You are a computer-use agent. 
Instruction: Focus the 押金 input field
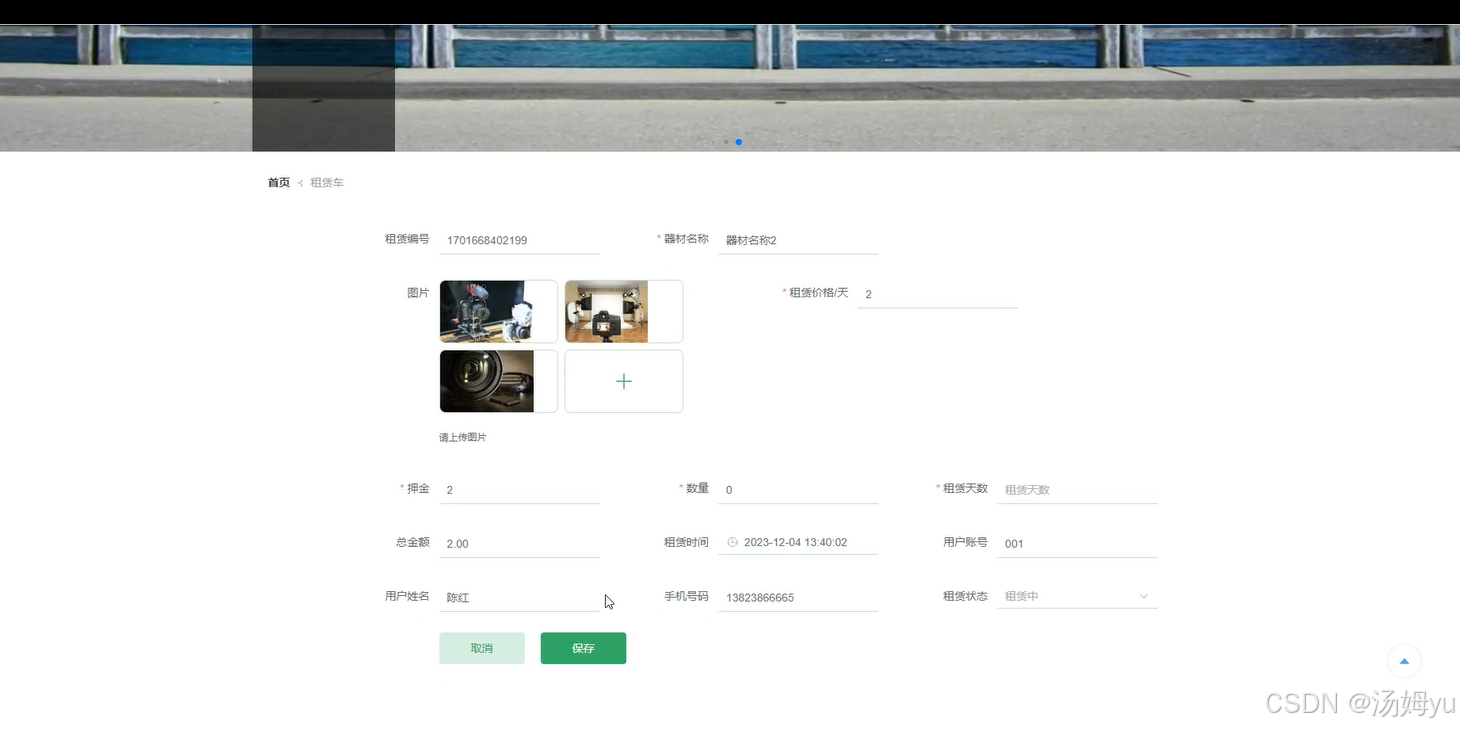pos(519,489)
